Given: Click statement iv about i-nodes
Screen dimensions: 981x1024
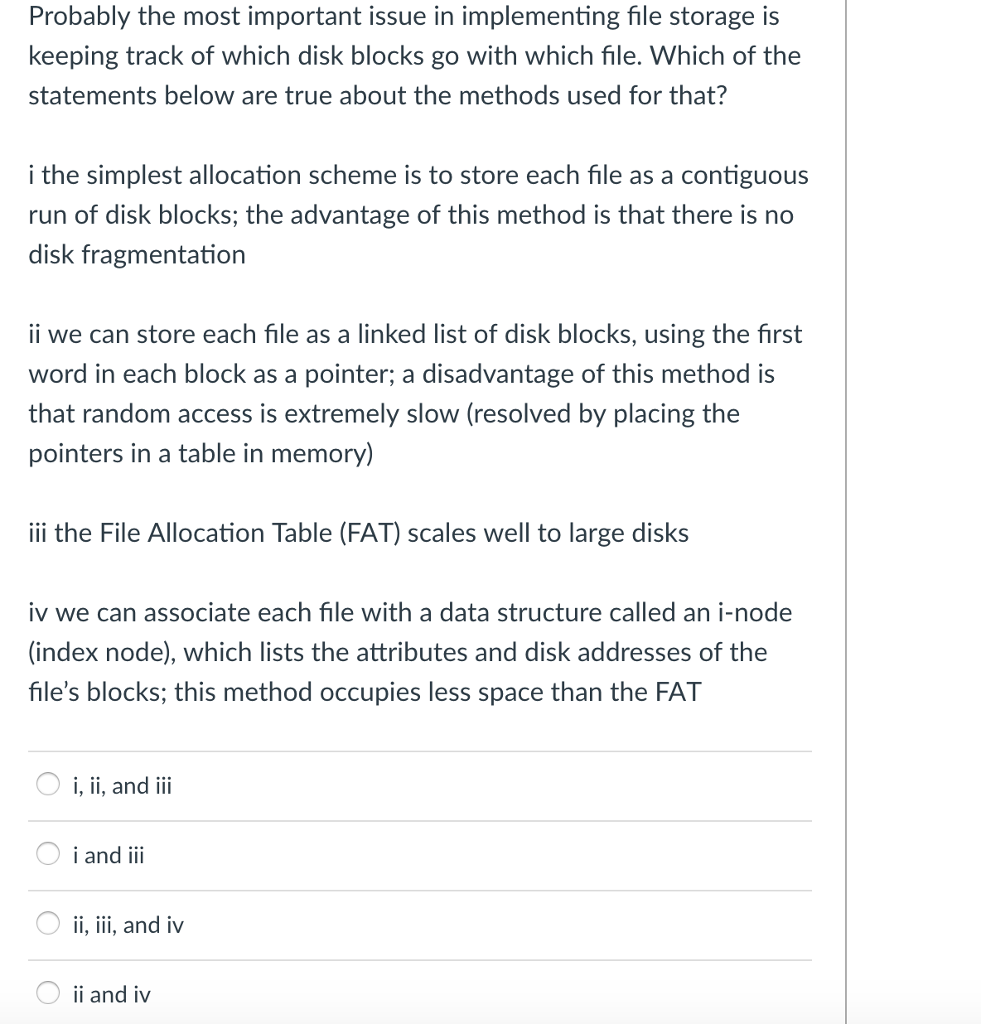Looking at the screenshot, I should coord(410,652).
